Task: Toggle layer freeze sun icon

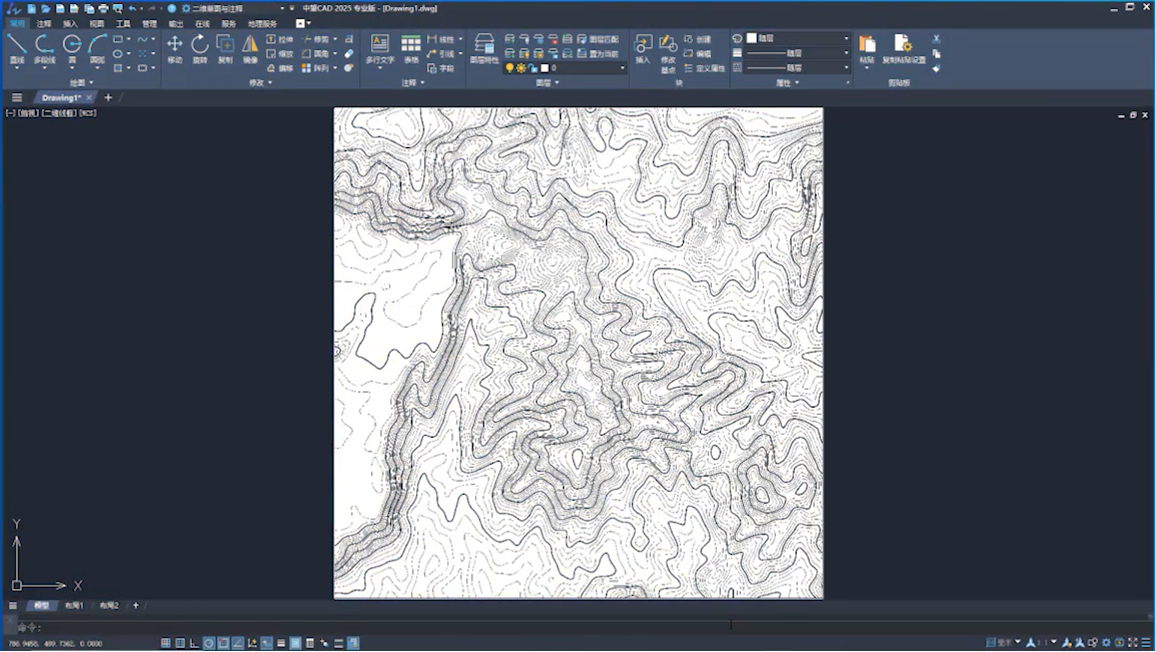Action: (521, 68)
